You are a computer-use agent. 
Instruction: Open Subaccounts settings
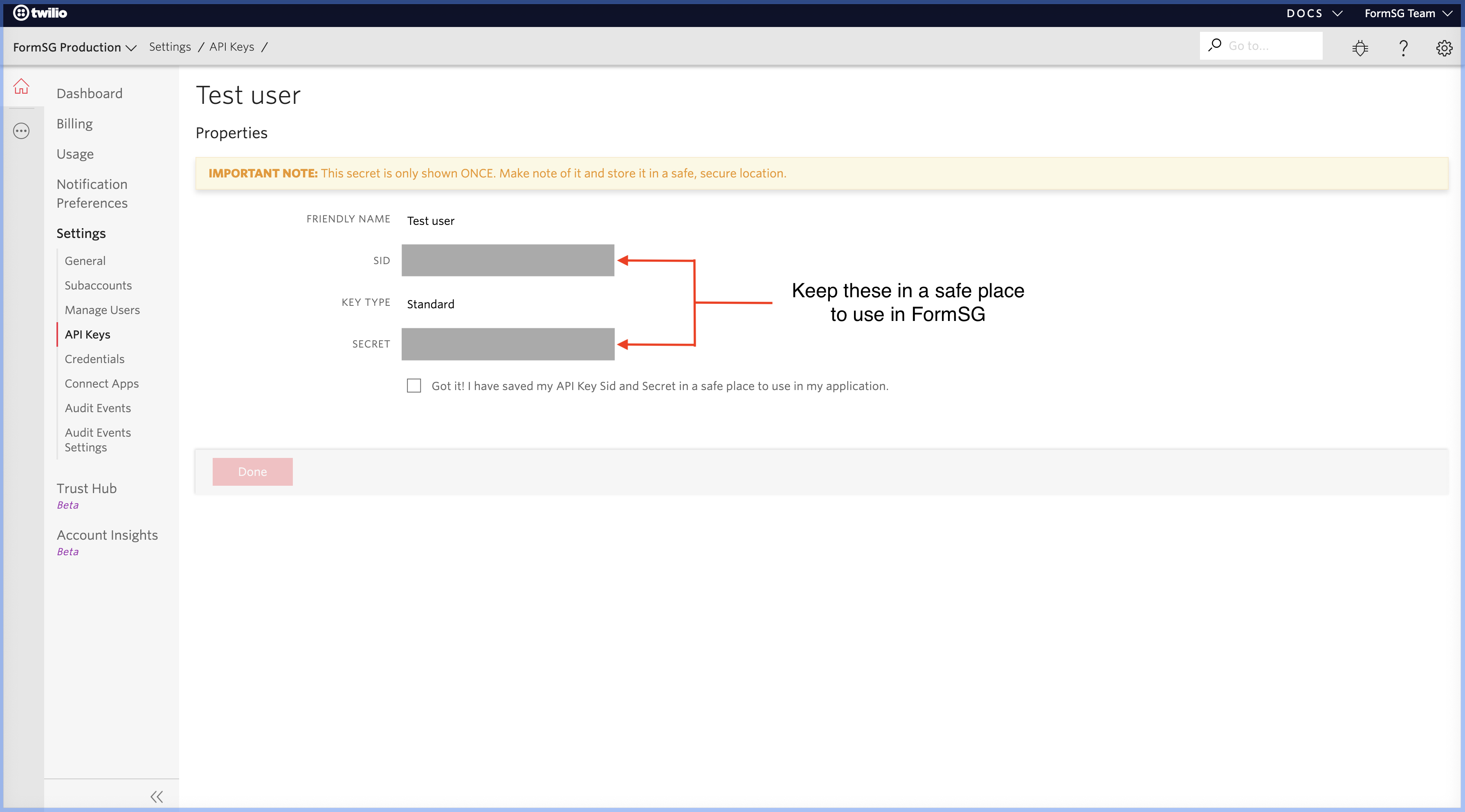click(x=99, y=285)
